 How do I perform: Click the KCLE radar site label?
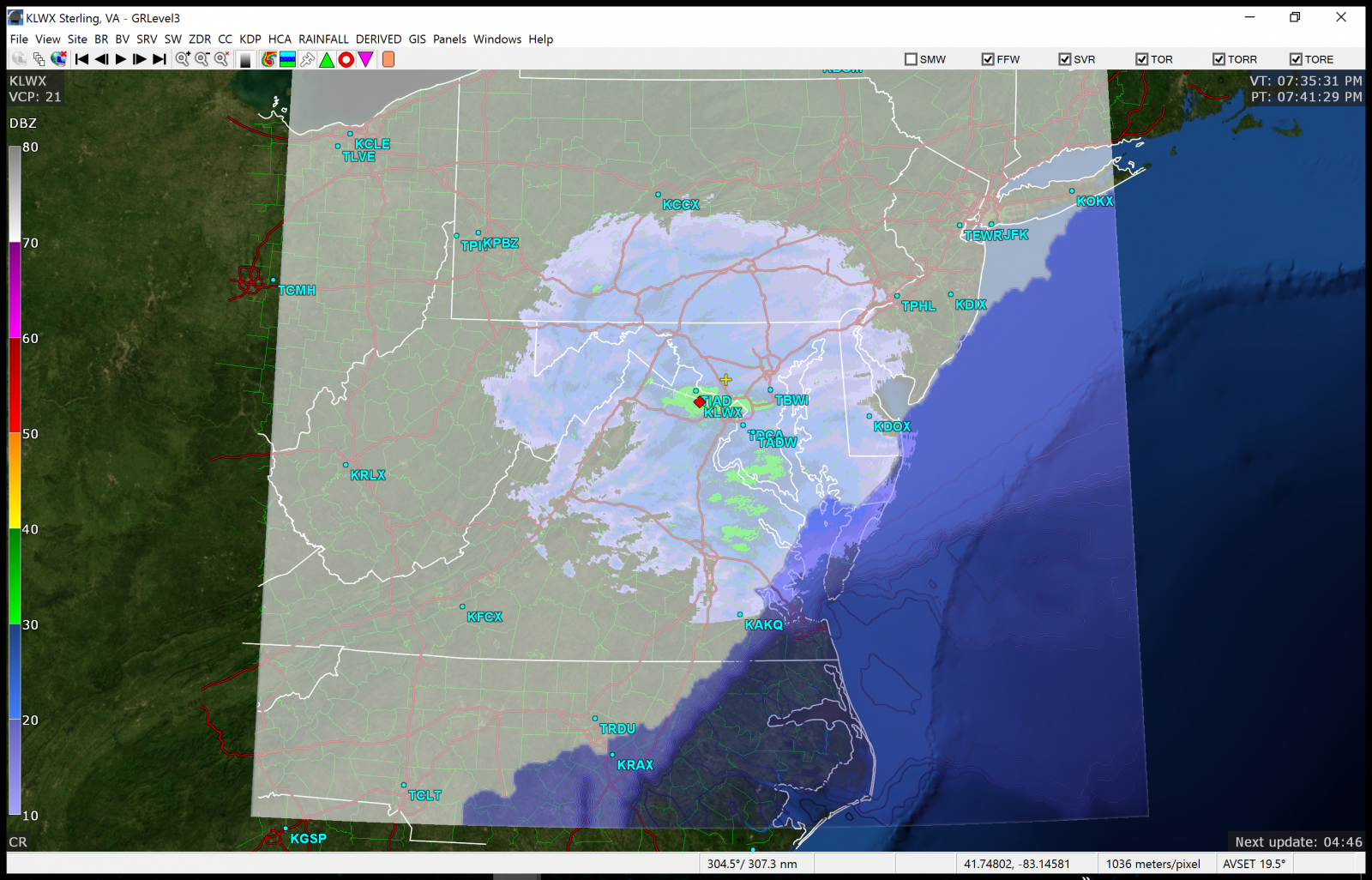pyautogui.click(x=372, y=144)
